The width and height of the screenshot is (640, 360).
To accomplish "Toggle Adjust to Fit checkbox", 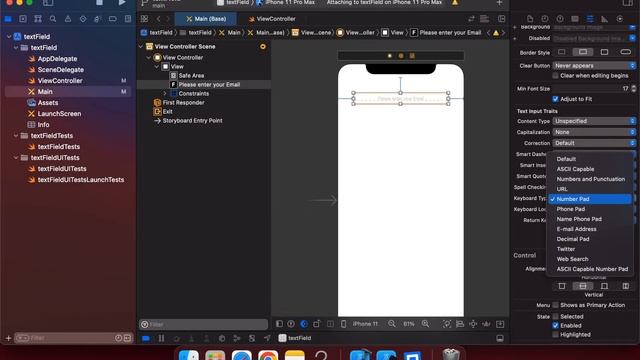I will pos(555,99).
